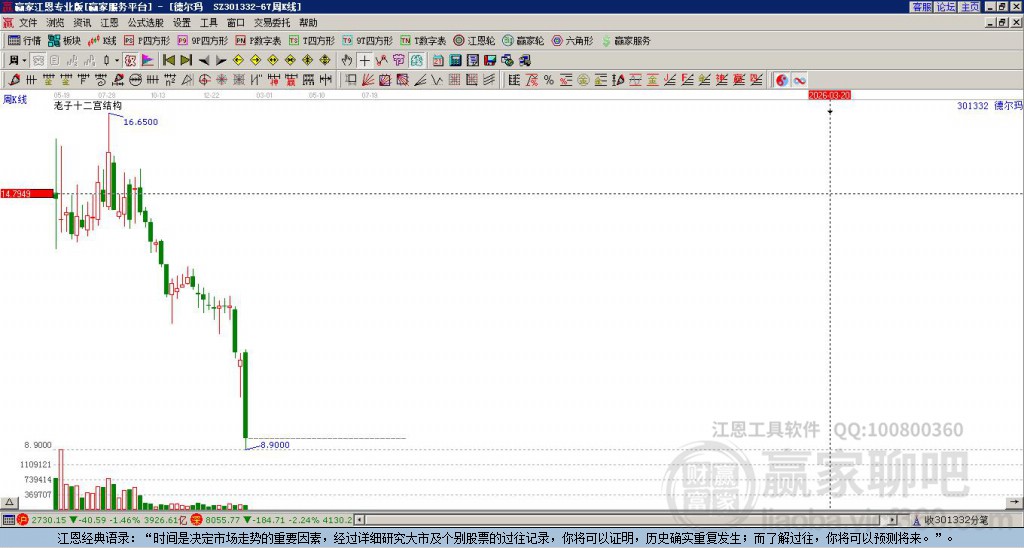Open the calculator icon

point(455,61)
